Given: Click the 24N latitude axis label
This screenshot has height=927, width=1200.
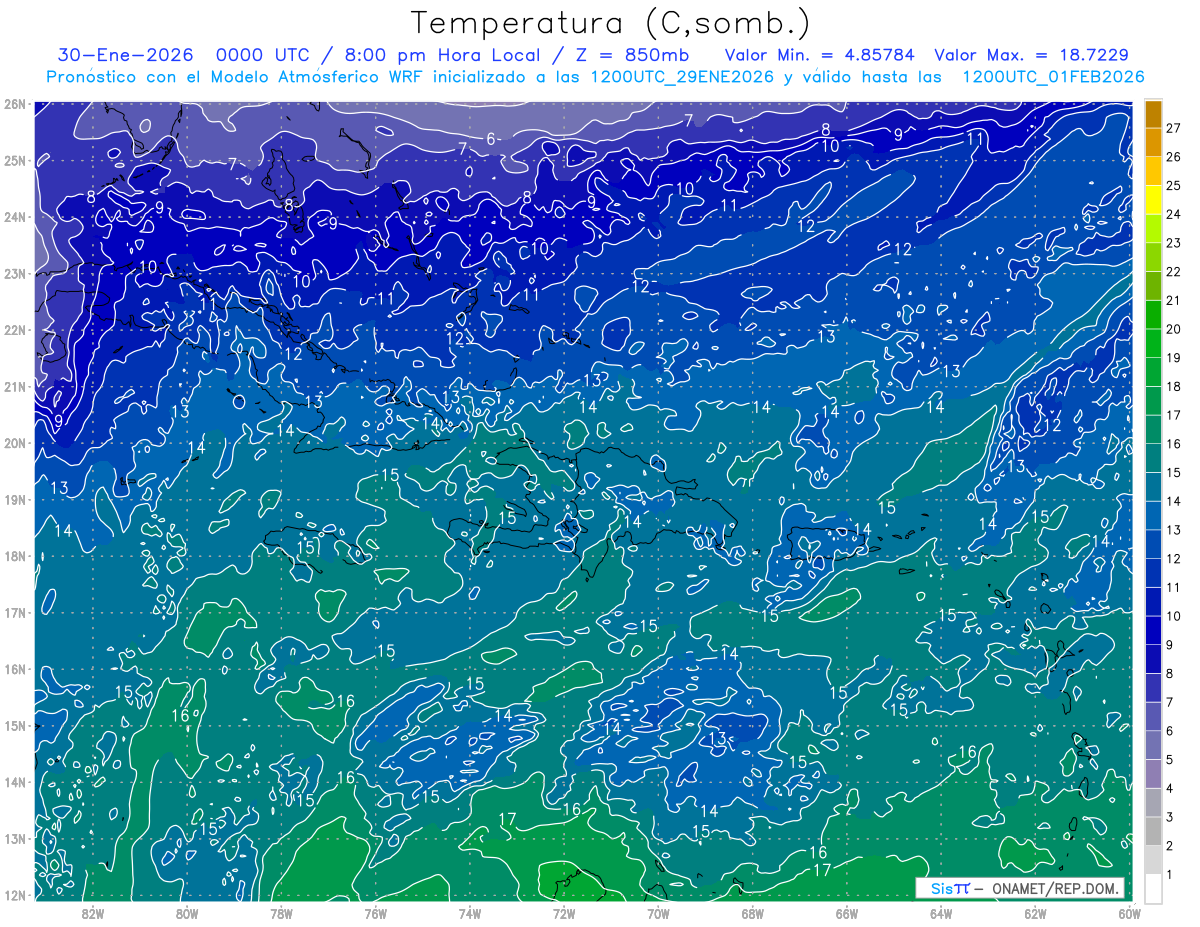Looking at the screenshot, I should (14, 217).
